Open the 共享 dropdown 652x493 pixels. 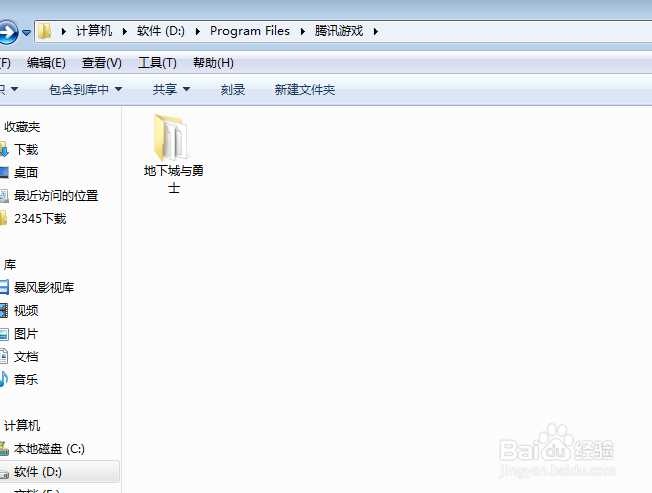(171, 89)
